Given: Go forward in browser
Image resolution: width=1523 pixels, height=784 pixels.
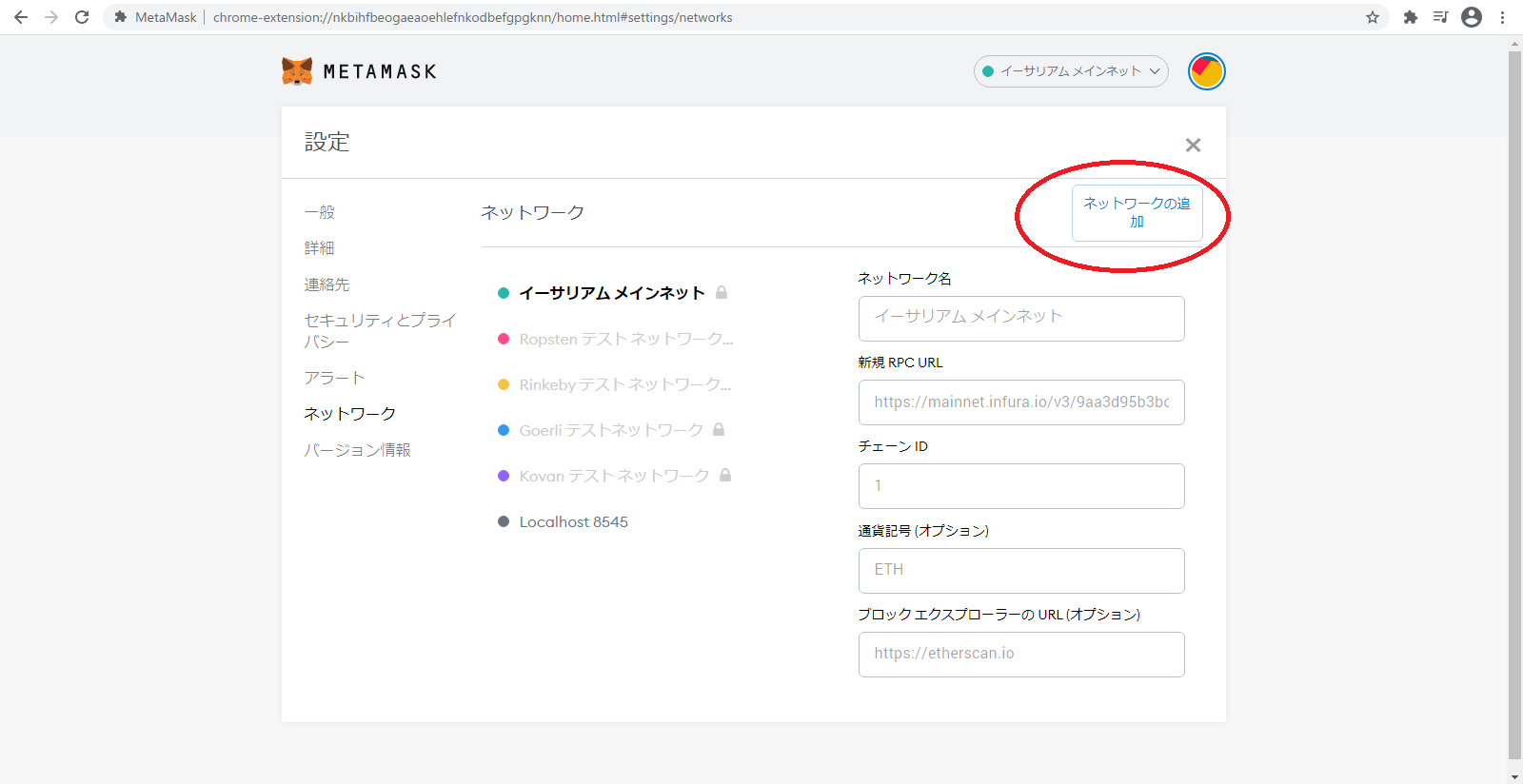Looking at the screenshot, I should [51, 17].
